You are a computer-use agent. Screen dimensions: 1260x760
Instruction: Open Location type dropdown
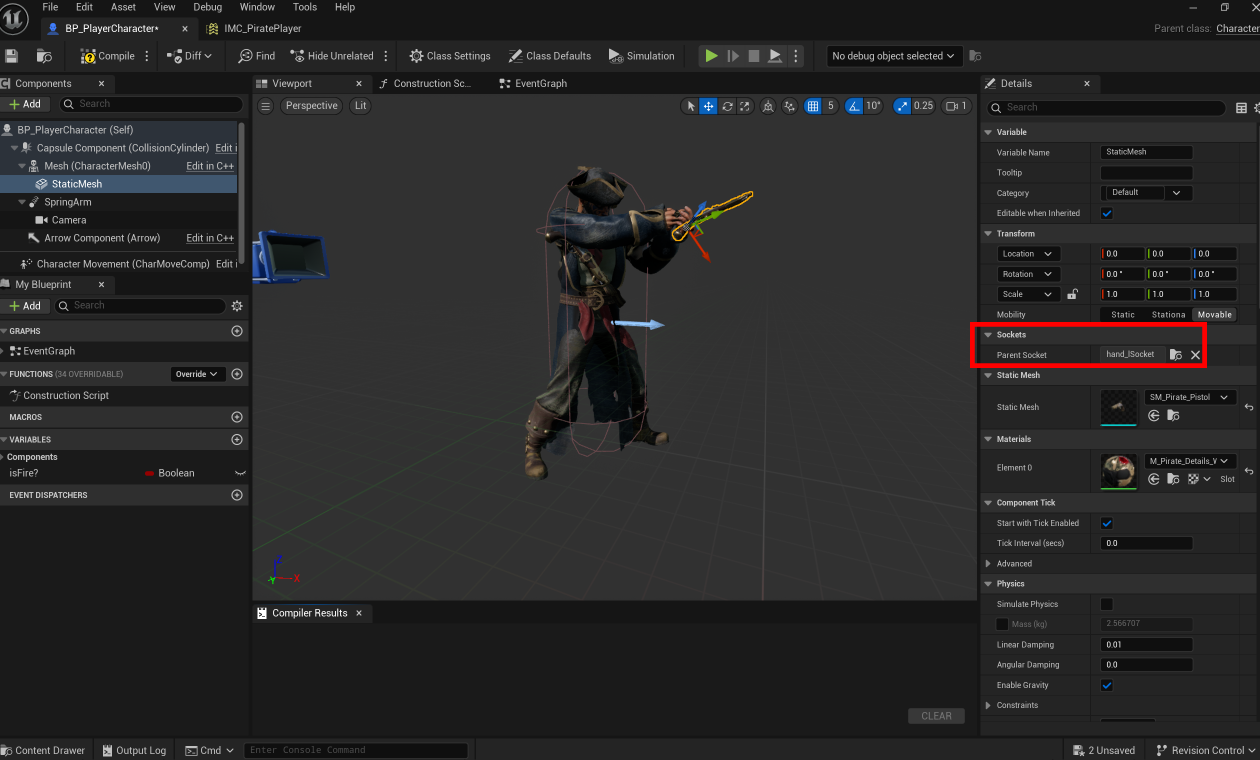1029,254
